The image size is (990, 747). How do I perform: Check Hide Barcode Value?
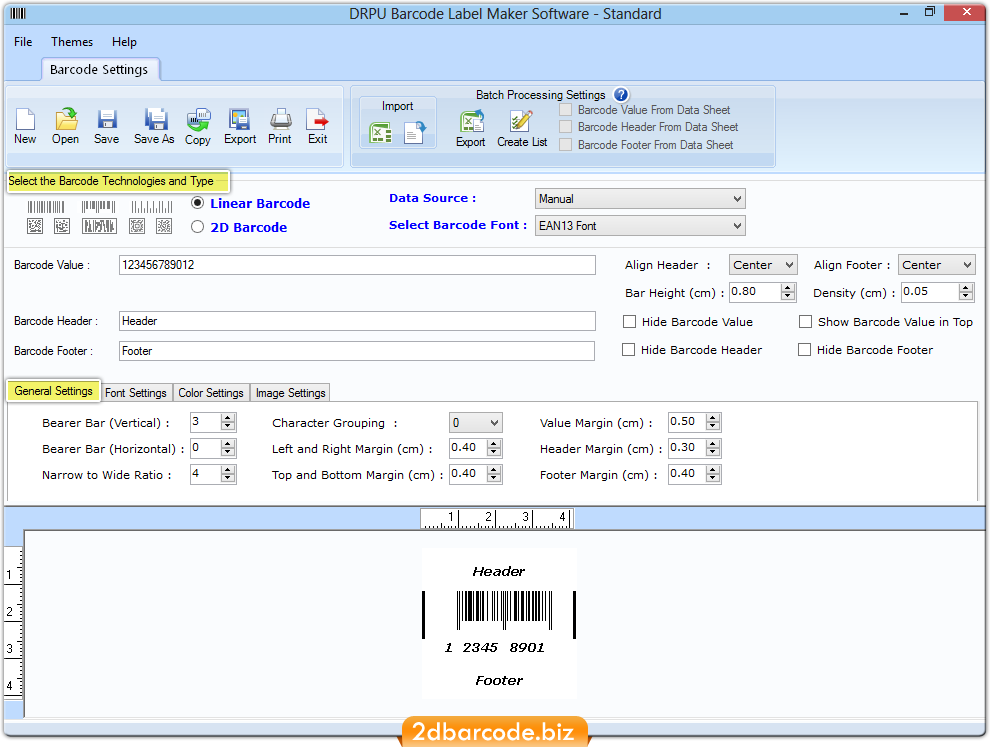click(x=629, y=321)
